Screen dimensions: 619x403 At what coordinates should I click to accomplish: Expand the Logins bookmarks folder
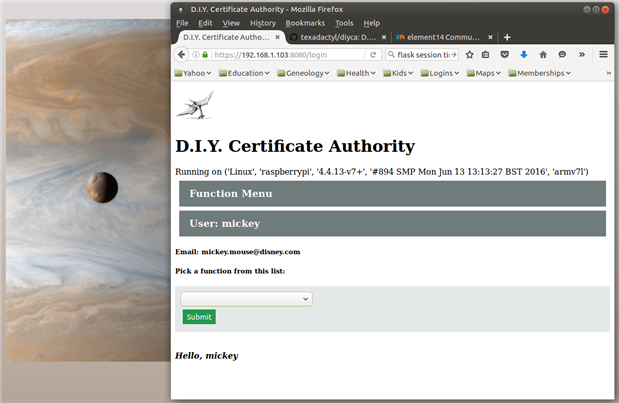coord(440,73)
